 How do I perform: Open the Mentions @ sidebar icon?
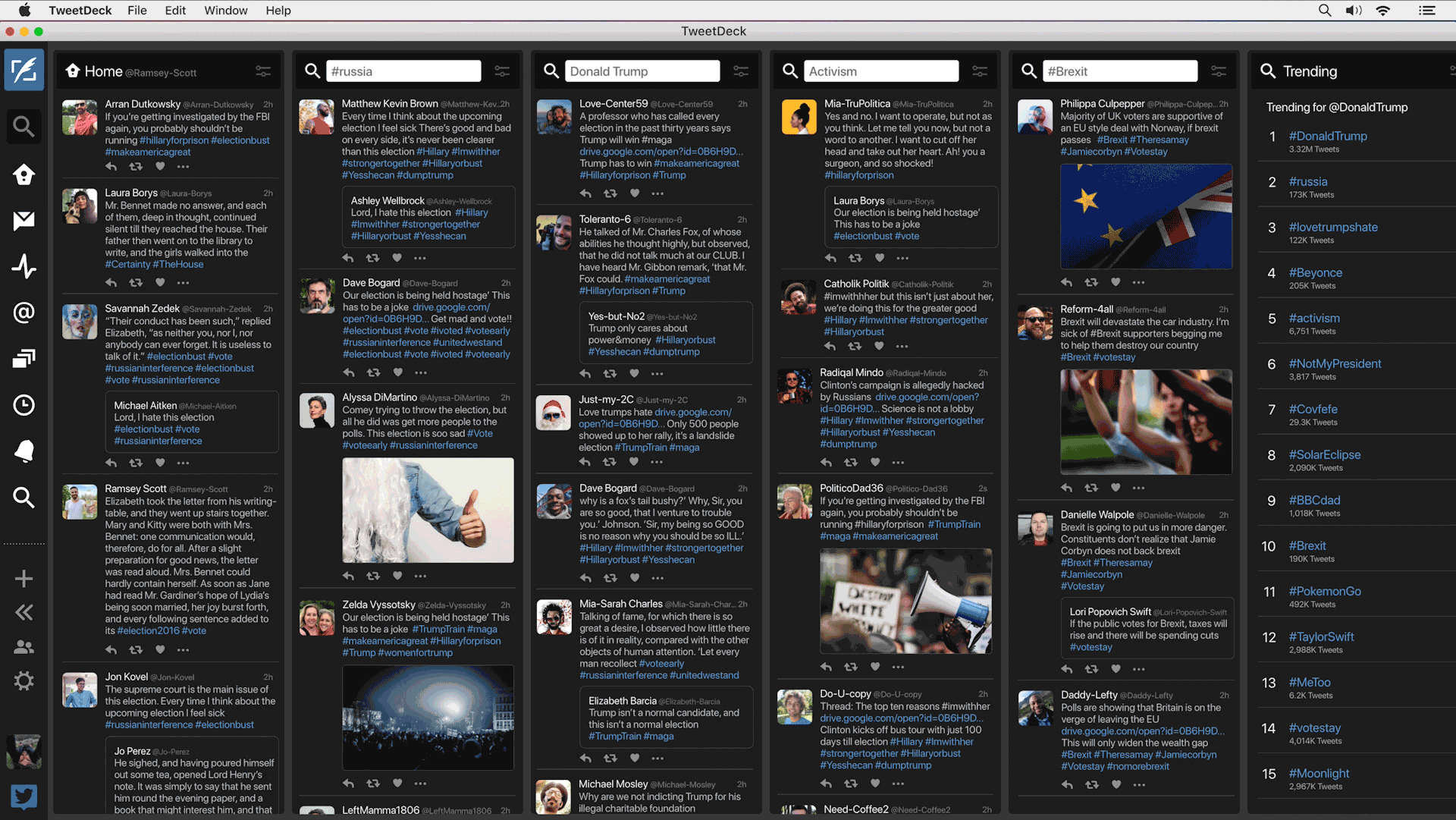[24, 313]
